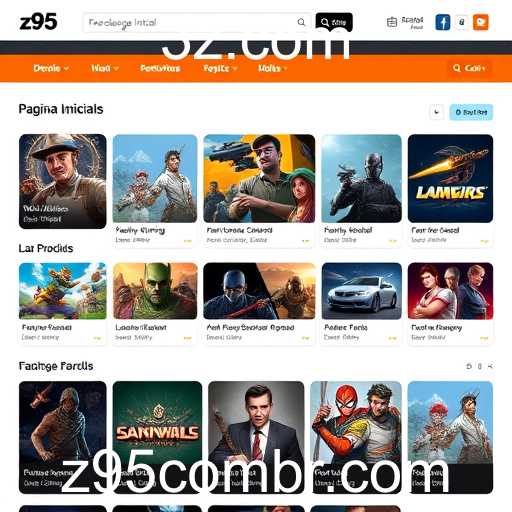This screenshot has width=512, height=512.
Task: Click the white square icon between Facebook and orange icons
Action: pyautogui.click(x=462, y=22)
